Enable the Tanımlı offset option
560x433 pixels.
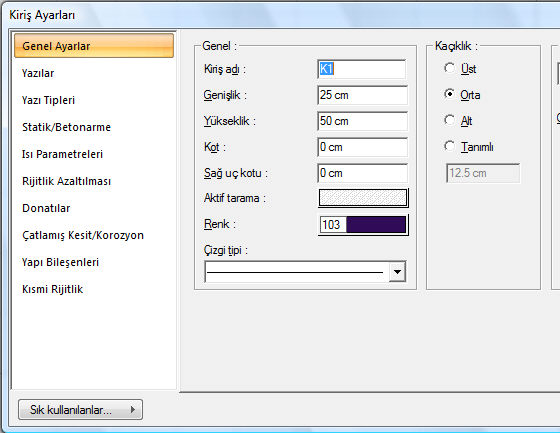point(449,146)
